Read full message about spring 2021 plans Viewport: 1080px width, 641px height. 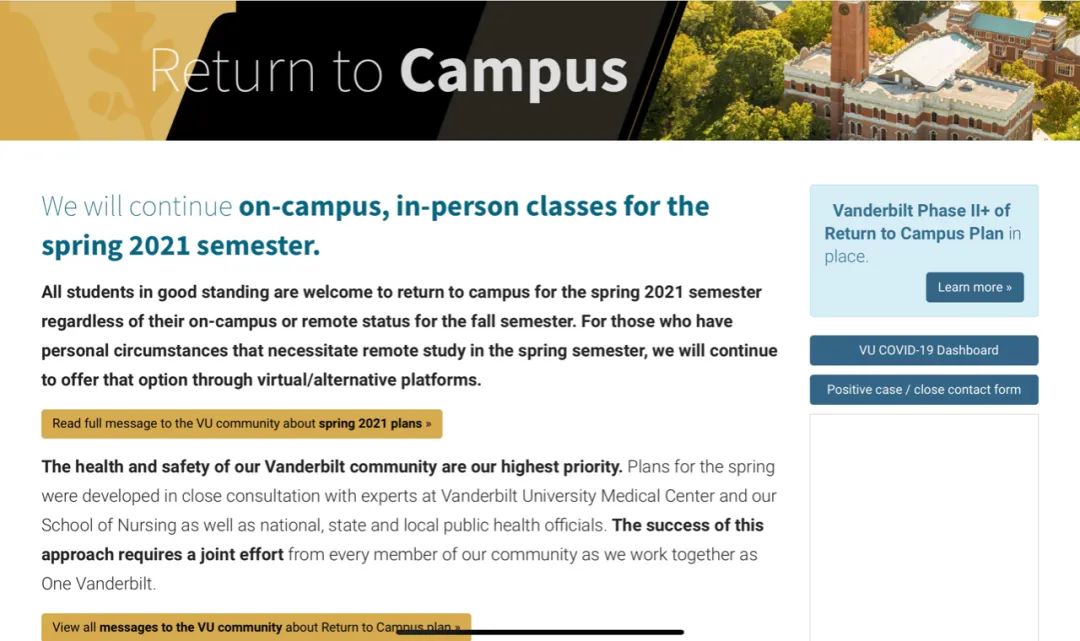[x=242, y=423]
